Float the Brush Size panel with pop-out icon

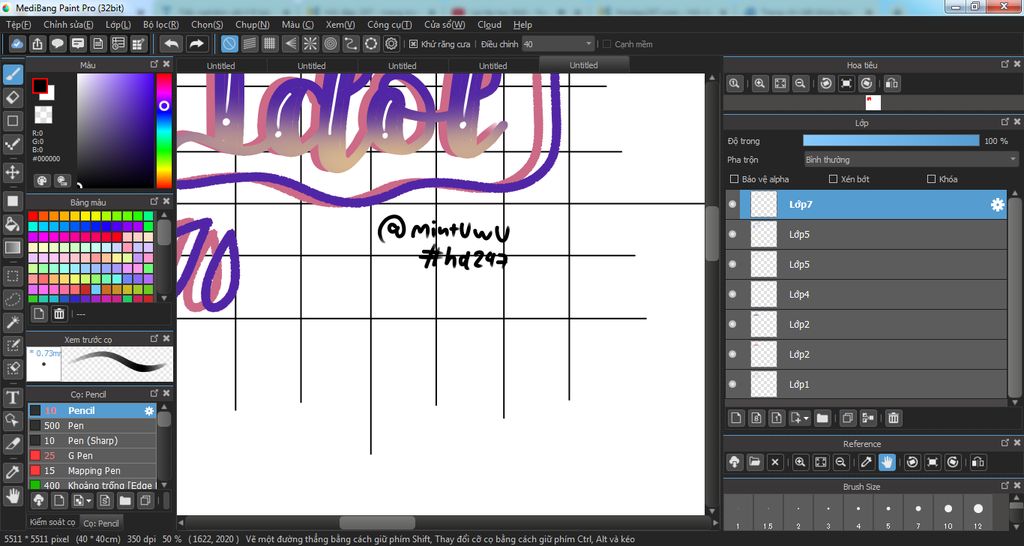pyautogui.click(x=1005, y=486)
